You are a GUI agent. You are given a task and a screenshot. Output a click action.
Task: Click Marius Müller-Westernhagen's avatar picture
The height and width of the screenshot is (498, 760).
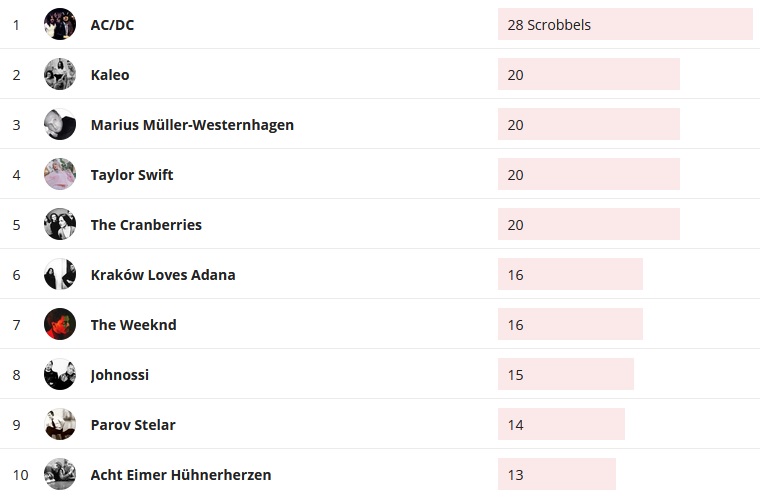coord(60,124)
